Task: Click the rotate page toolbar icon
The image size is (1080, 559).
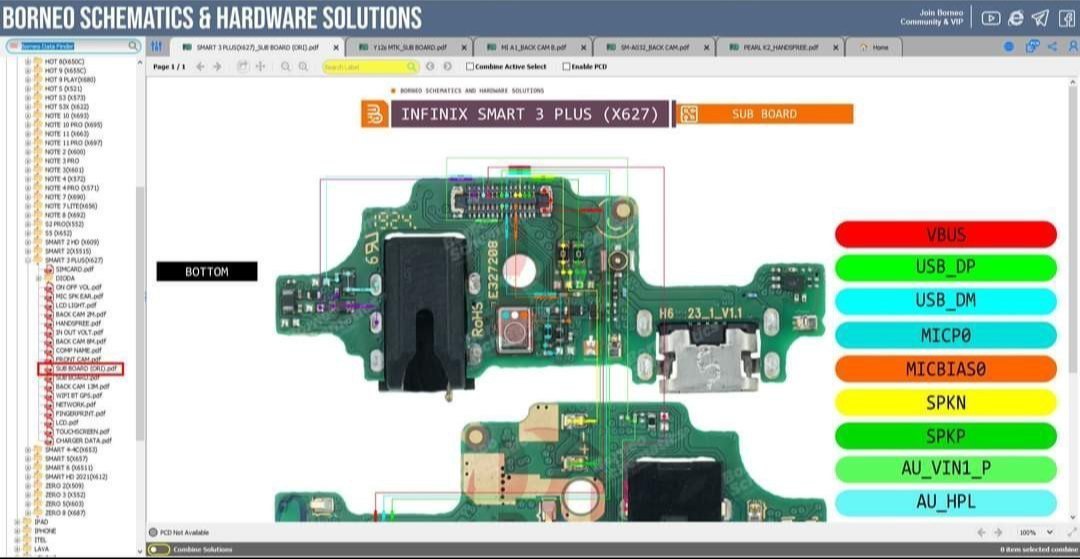Action: pyautogui.click(x=242, y=67)
